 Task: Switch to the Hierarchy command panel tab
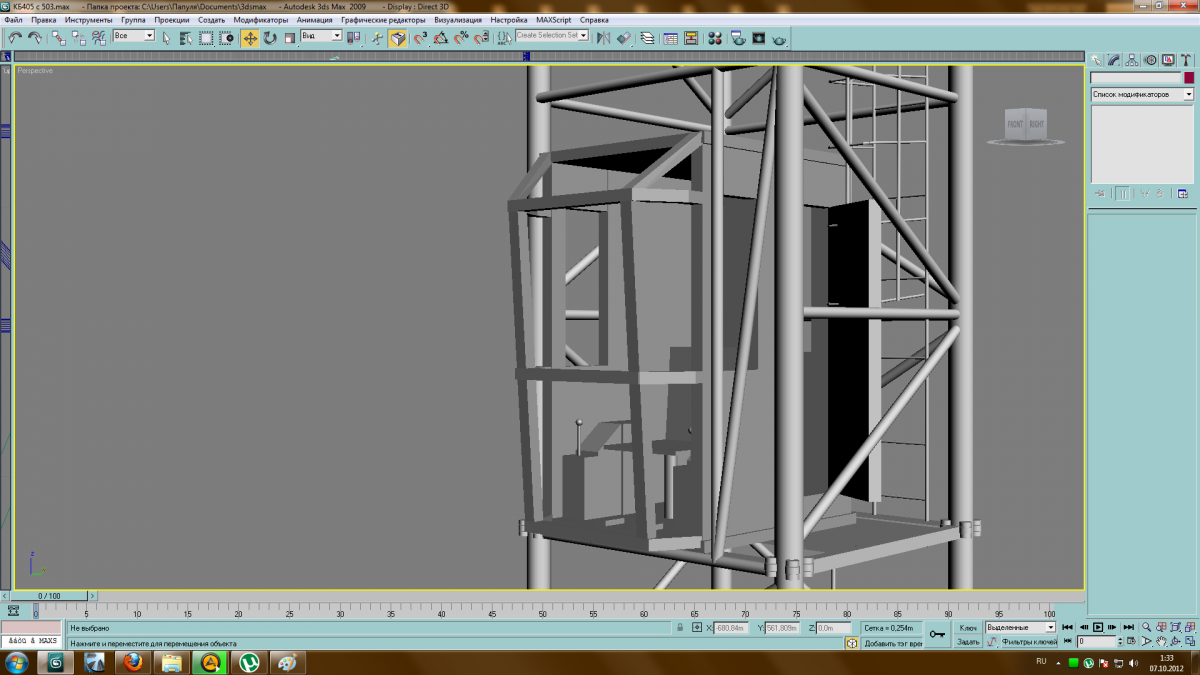coord(1132,60)
